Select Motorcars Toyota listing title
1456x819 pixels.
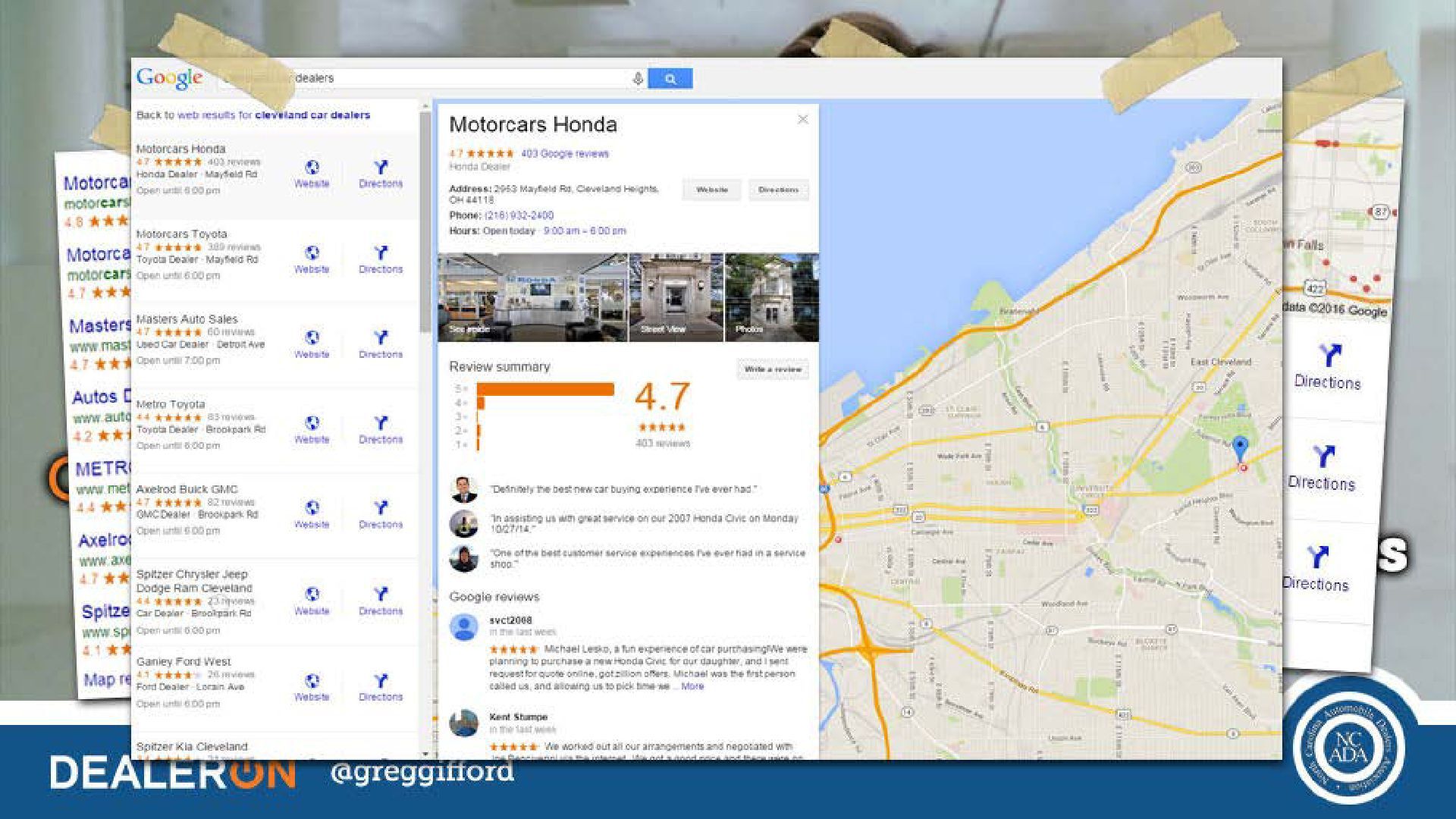pyautogui.click(x=181, y=234)
